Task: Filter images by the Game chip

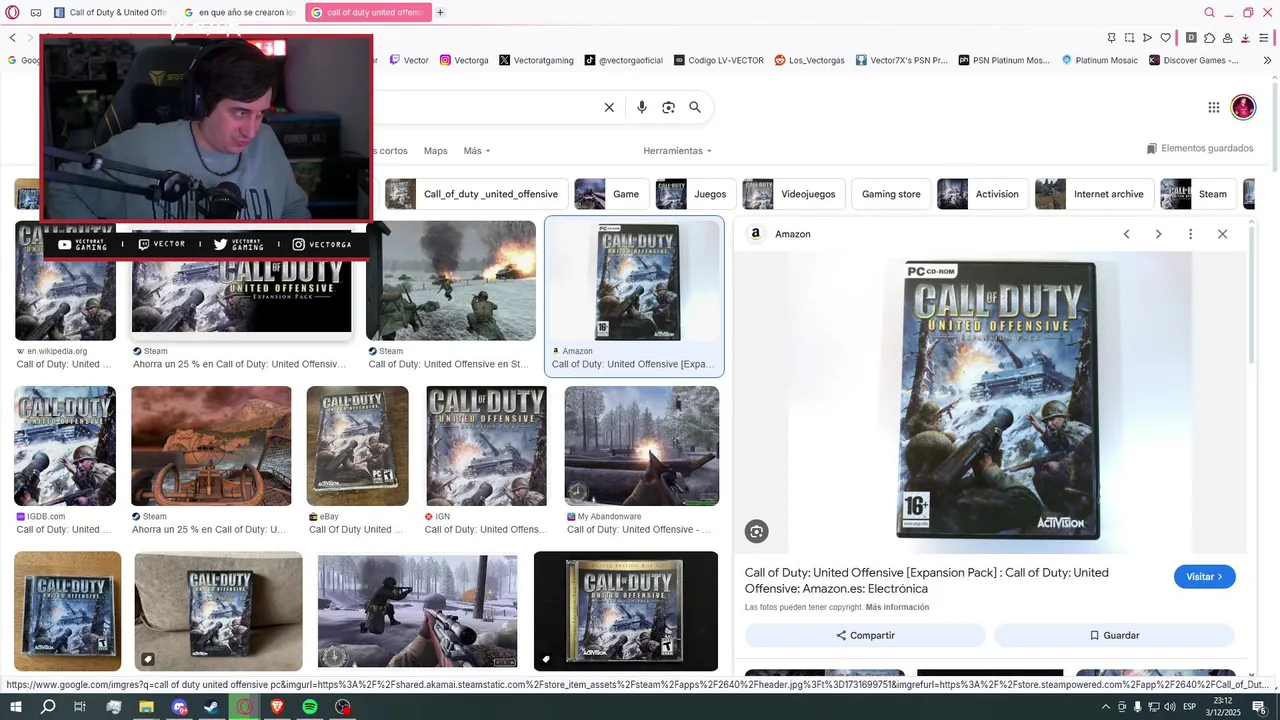Action: point(610,194)
